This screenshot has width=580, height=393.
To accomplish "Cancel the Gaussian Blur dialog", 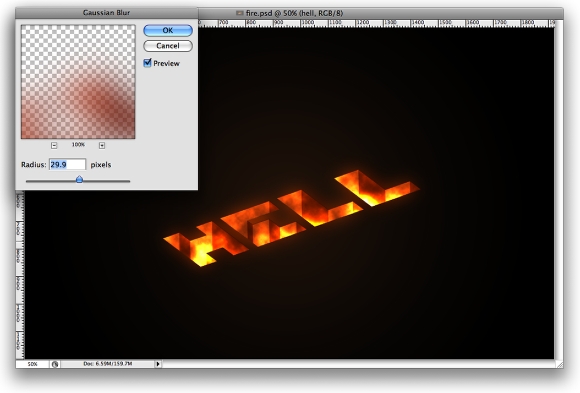I will [x=168, y=46].
